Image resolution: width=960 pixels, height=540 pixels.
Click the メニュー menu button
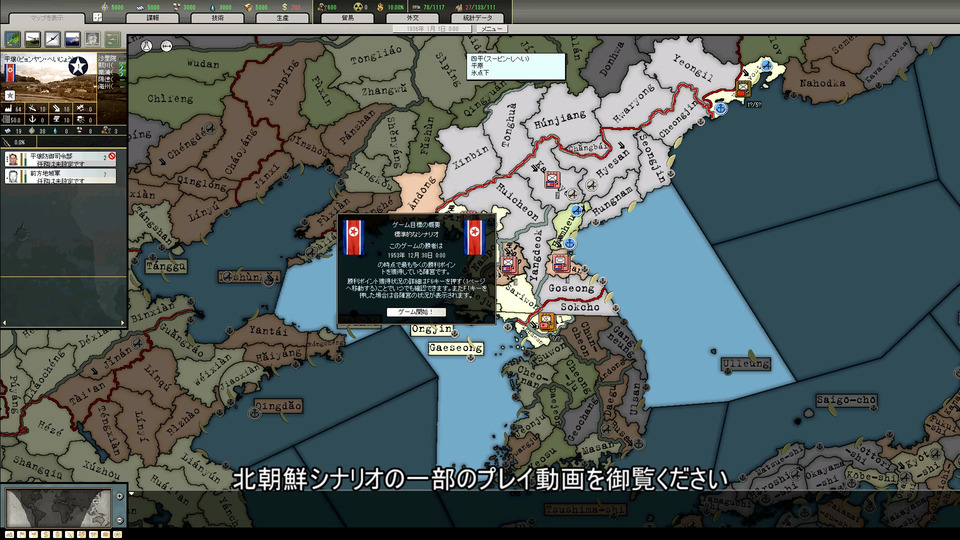click(492, 29)
